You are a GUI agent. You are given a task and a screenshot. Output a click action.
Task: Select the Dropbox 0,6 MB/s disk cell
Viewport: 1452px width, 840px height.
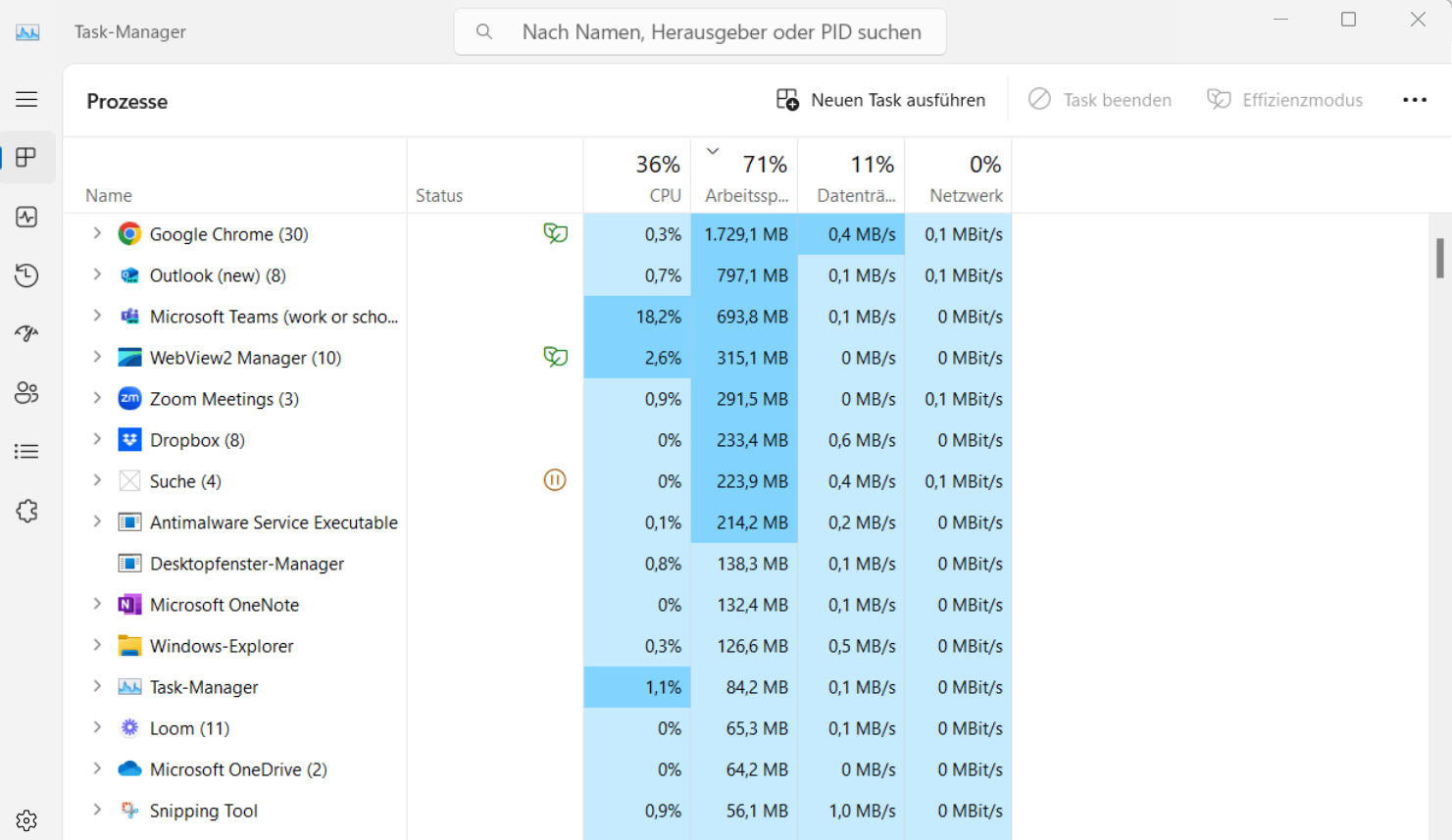click(851, 440)
